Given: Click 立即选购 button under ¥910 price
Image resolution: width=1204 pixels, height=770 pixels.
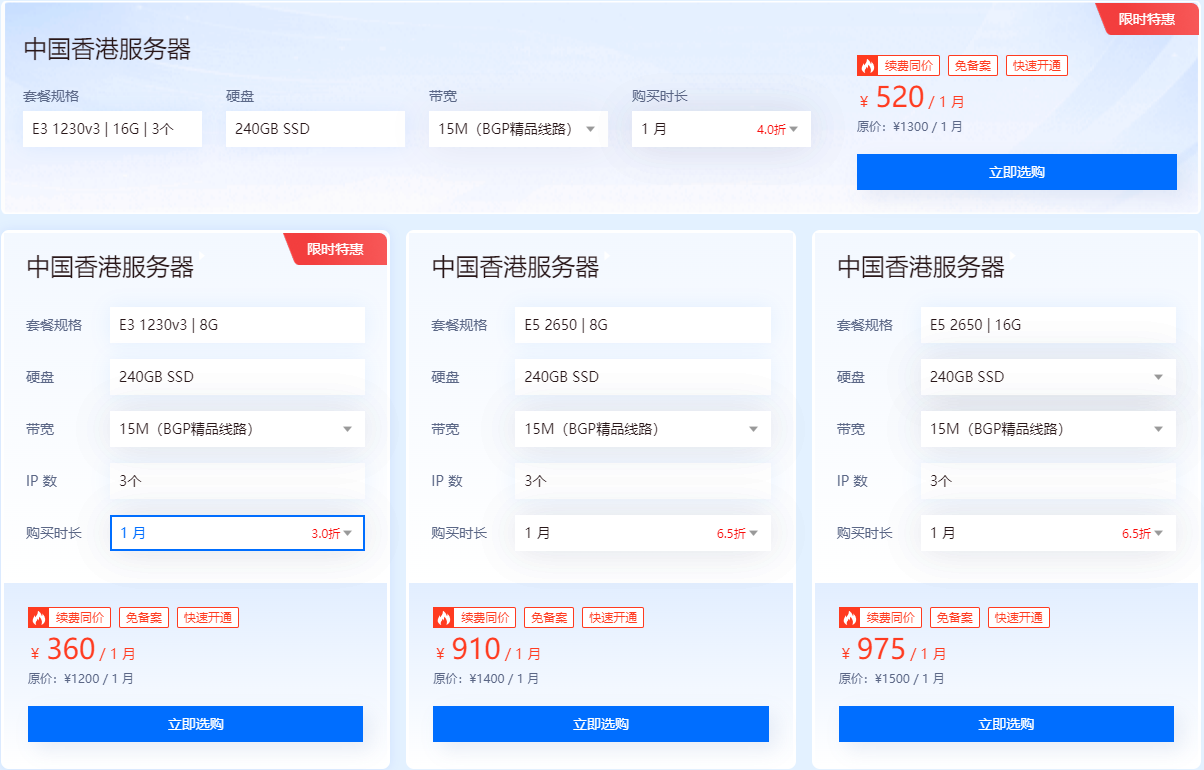Looking at the screenshot, I should tap(601, 724).
